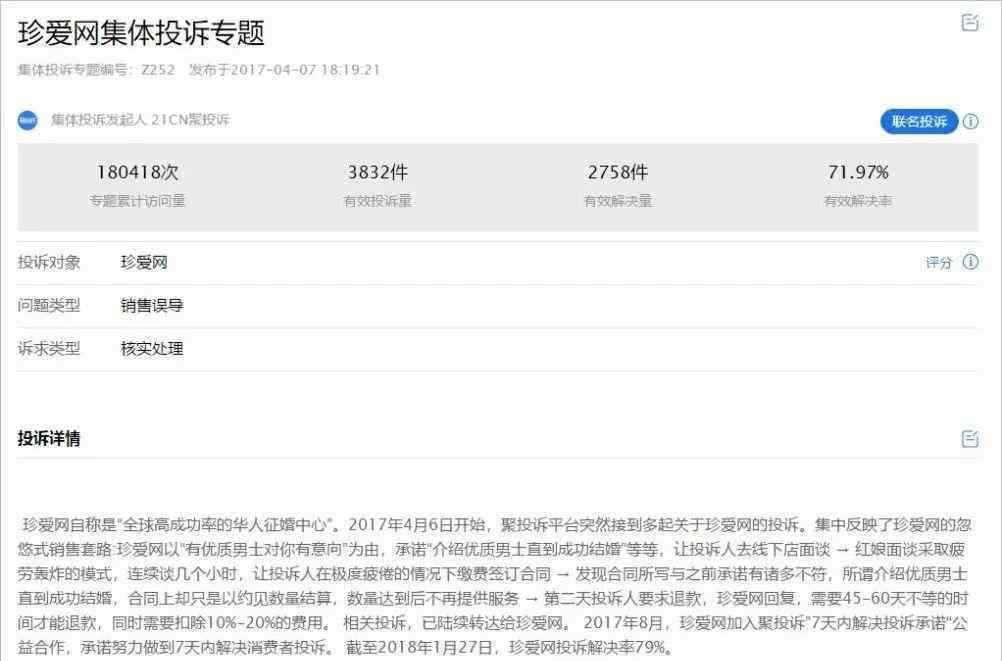Click the 集体投诉专题编号 Z252 text

[x=96, y=70]
